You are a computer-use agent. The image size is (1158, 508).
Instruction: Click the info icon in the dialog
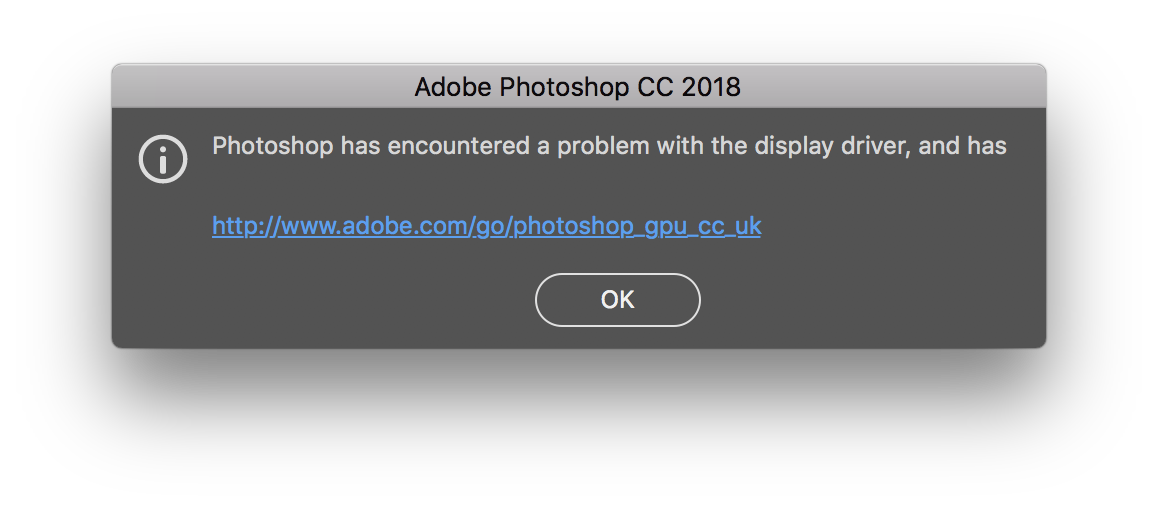163,159
